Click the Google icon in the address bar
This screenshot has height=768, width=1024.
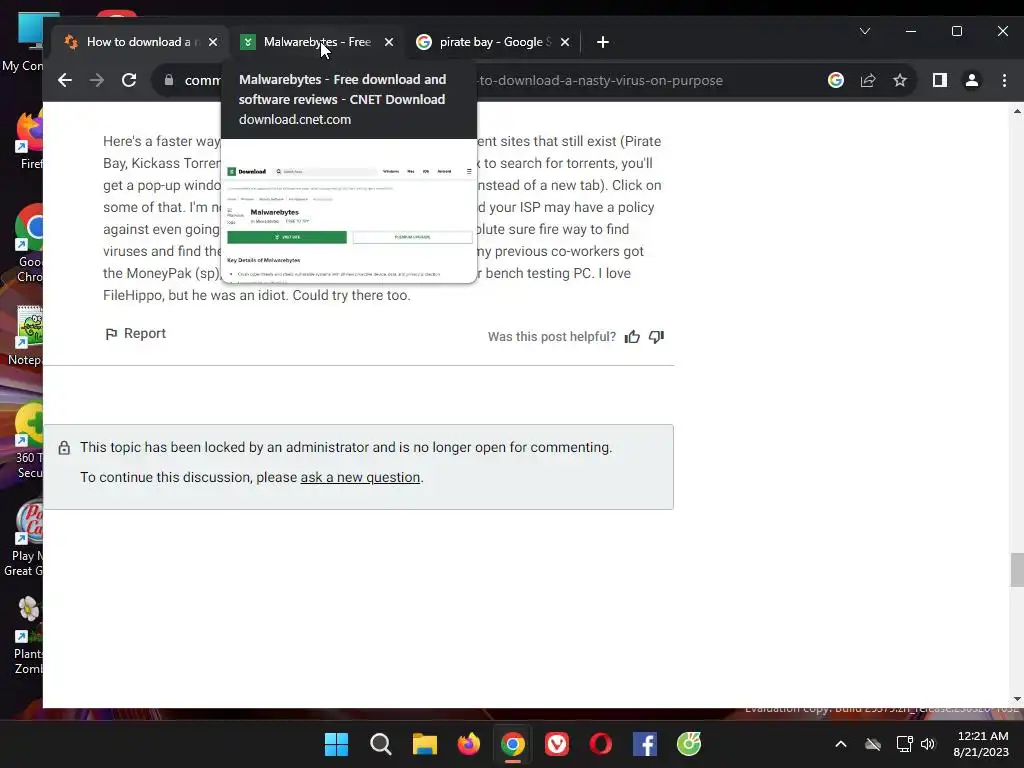coord(835,80)
